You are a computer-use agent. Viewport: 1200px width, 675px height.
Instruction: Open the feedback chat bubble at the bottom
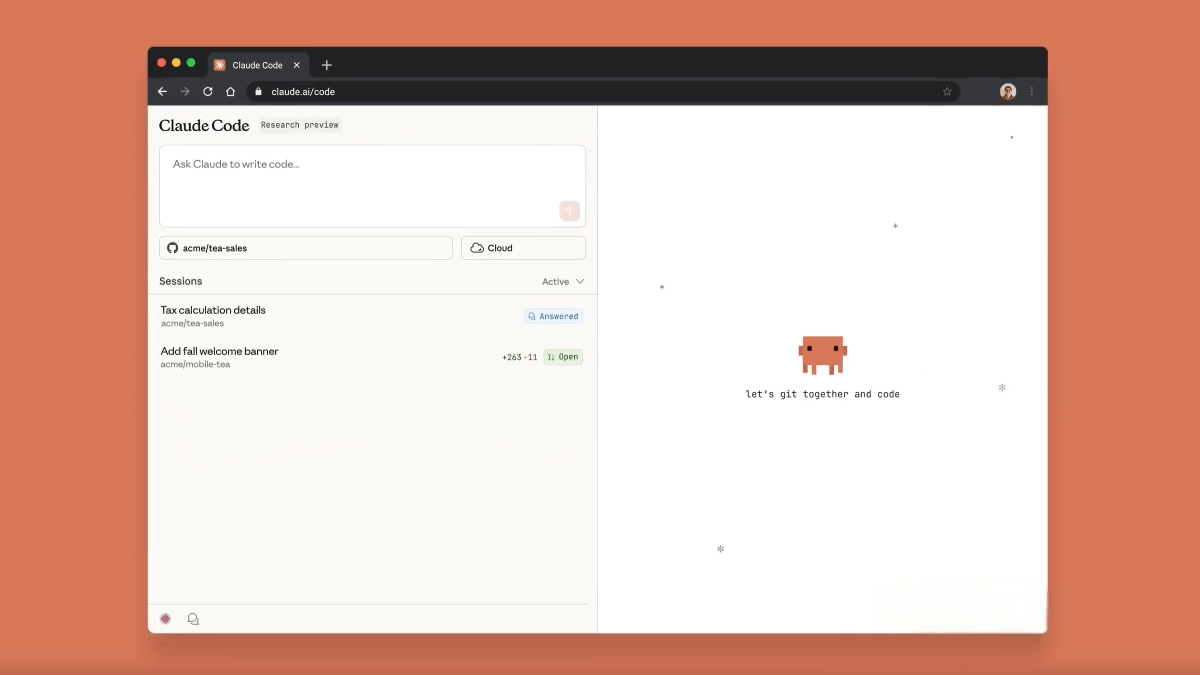coord(193,618)
